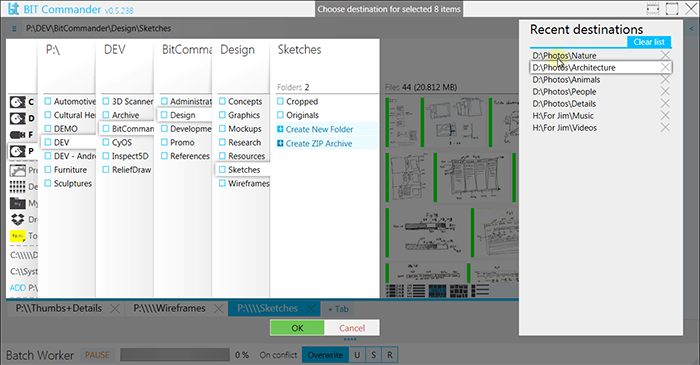Remove D:\Photos\Nature from recent destinations
The width and height of the screenshot is (700, 365).
tap(665, 55)
